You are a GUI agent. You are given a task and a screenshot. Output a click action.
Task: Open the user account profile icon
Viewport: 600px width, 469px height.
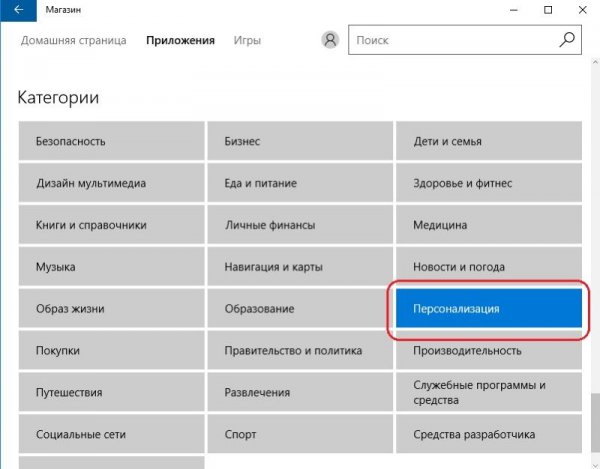coord(331,41)
